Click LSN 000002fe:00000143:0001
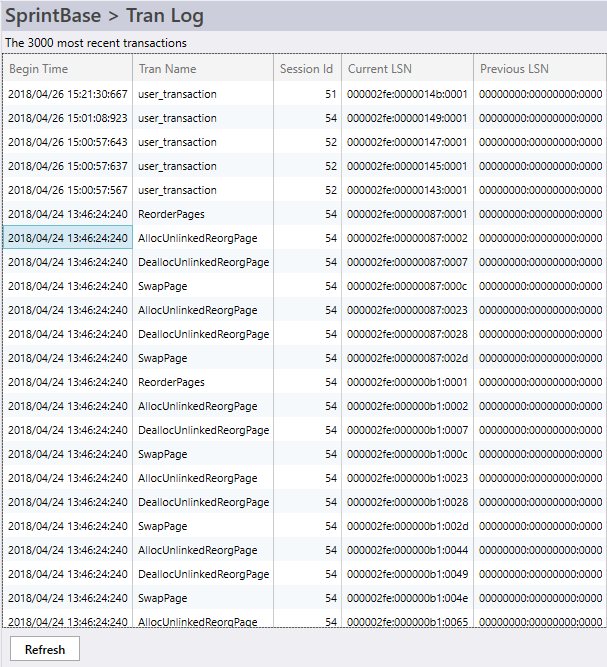 pos(407,190)
